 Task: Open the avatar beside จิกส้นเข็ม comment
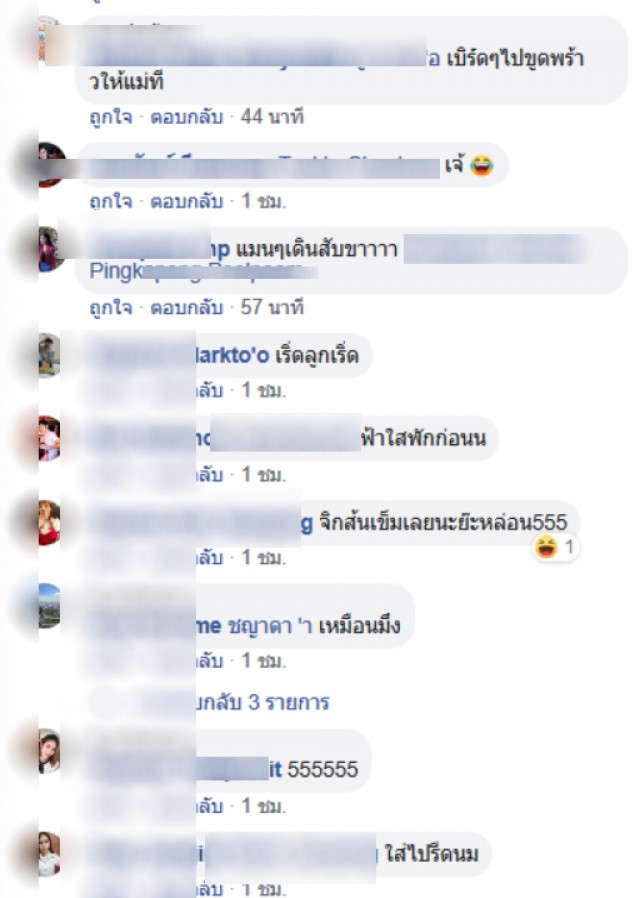[x=49, y=522]
